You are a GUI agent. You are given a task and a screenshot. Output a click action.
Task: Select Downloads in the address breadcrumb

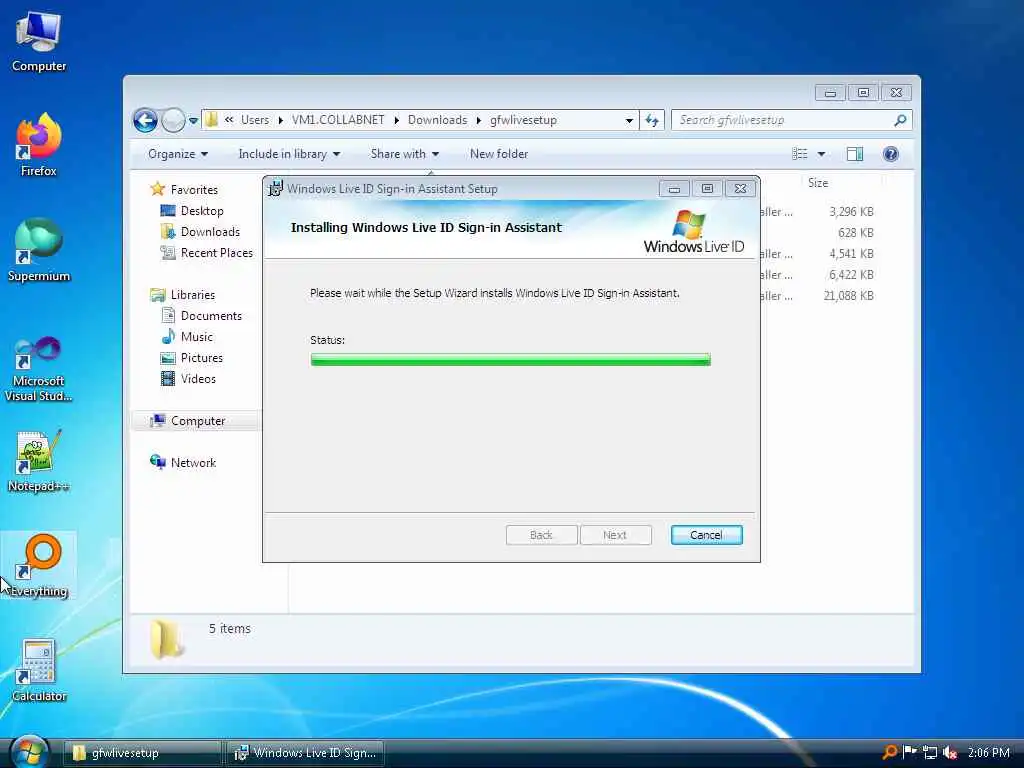tap(438, 120)
